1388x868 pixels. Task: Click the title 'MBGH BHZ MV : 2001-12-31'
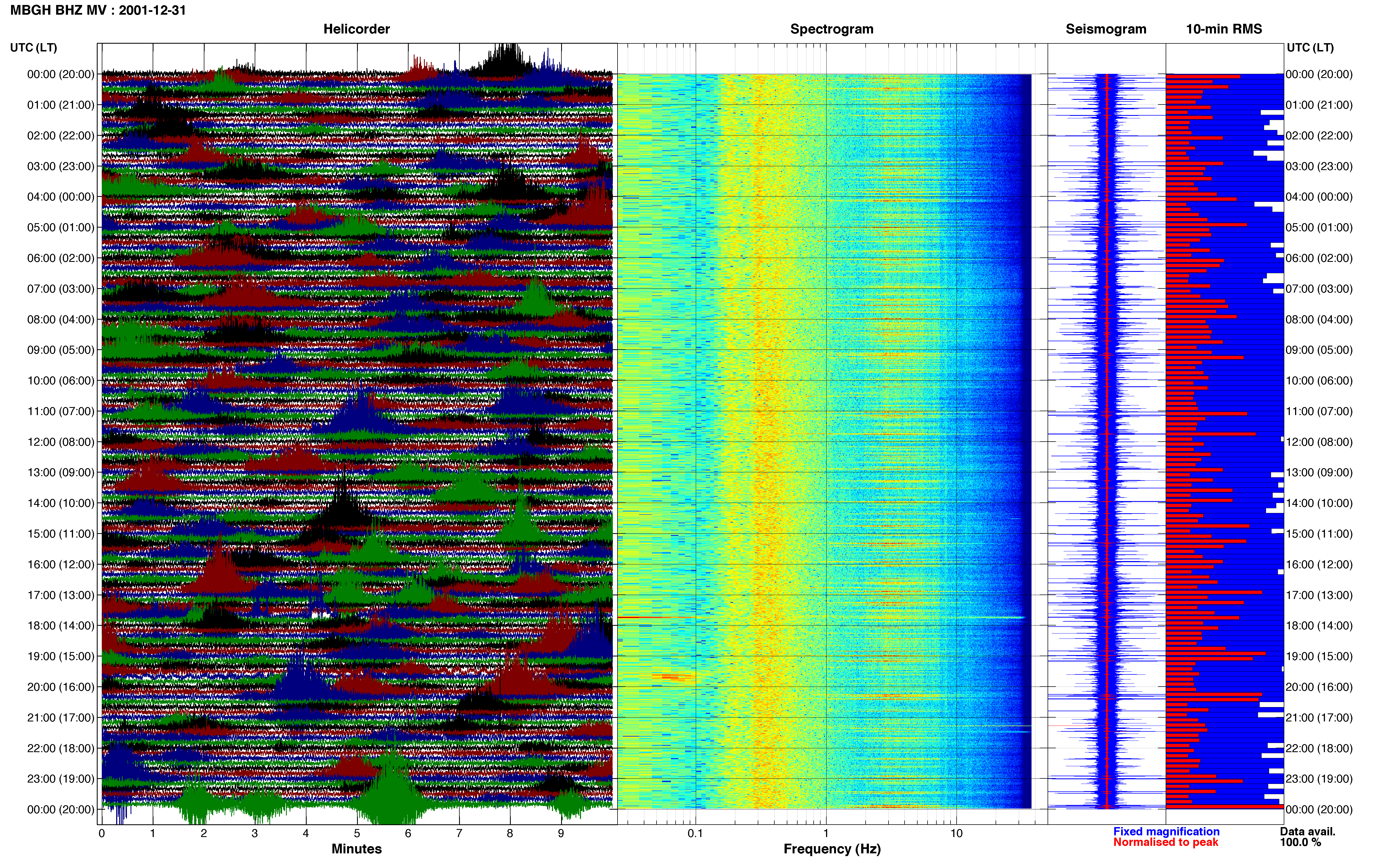98,10
